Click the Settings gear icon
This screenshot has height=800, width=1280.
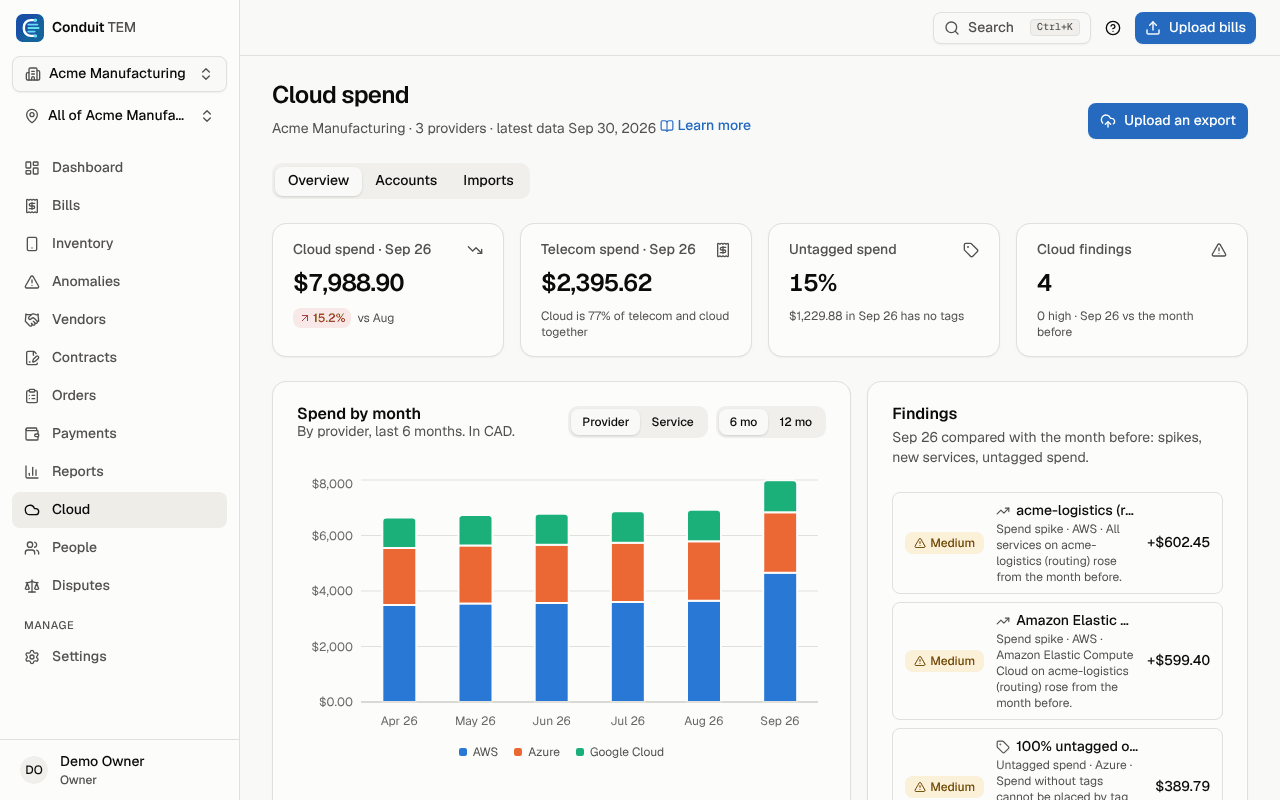(x=32, y=657)
